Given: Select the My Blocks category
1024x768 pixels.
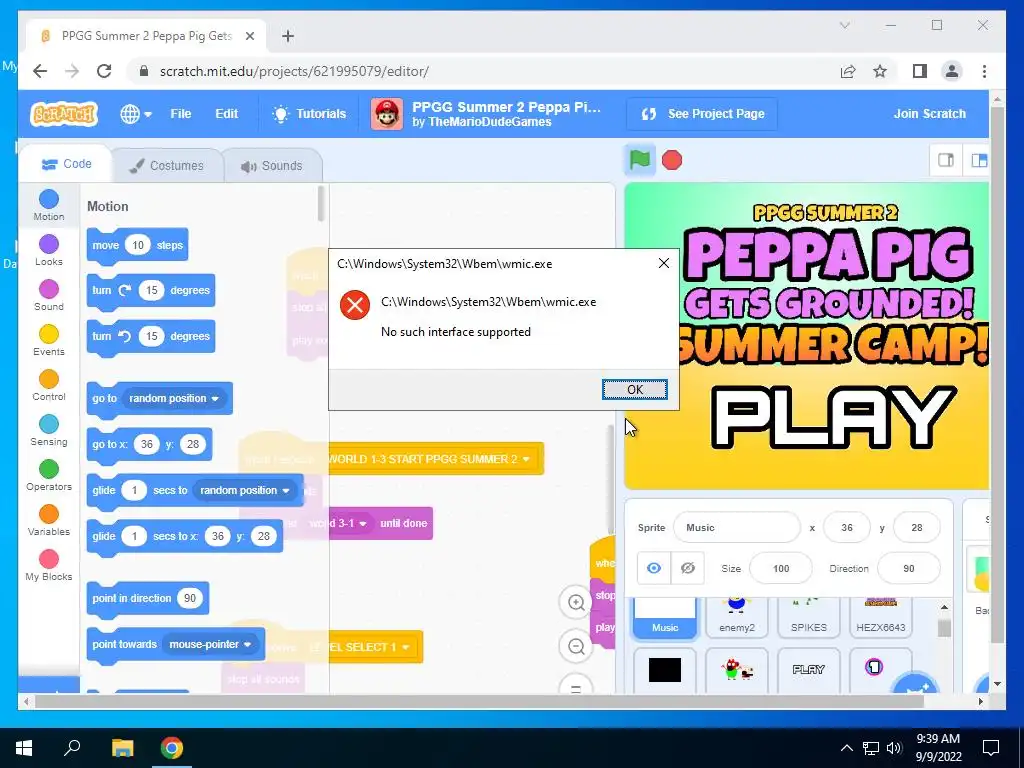Looking at the screenshot, I should click(x=49, y=566).
